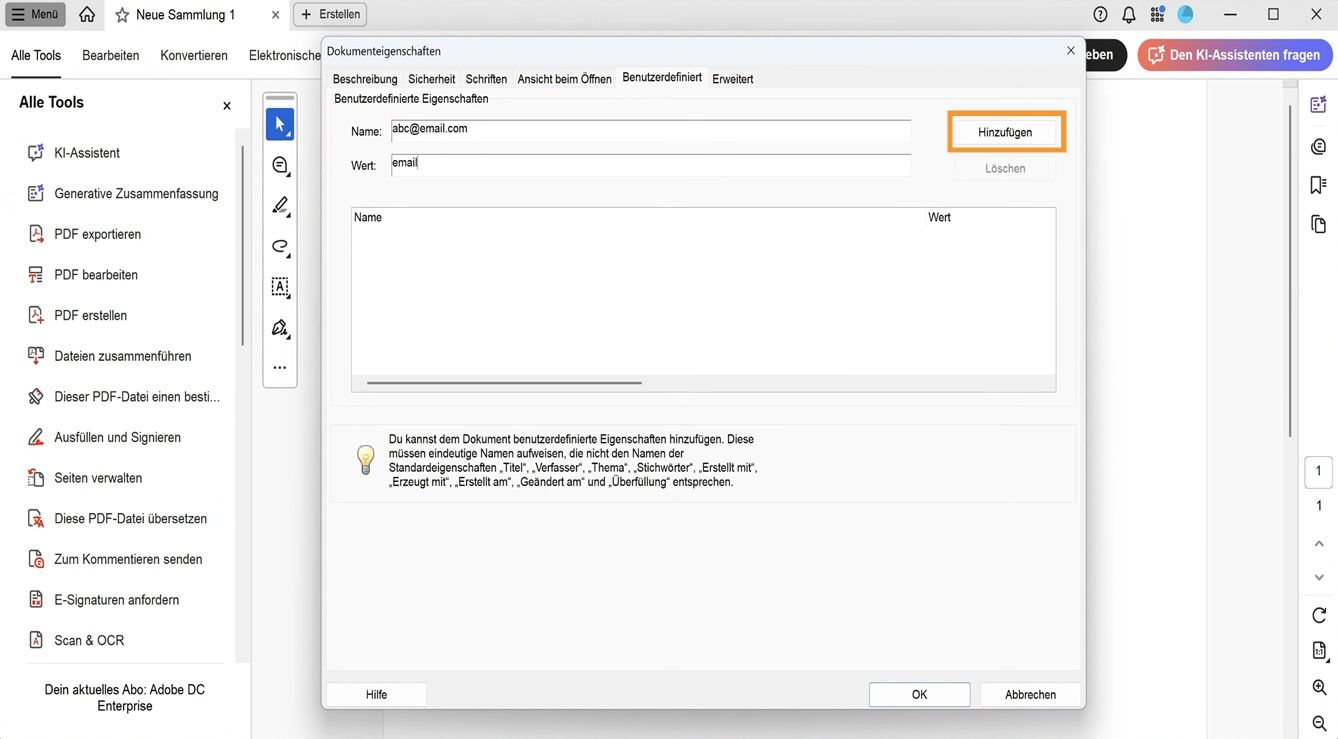Select the freehand draw loop tool
This screenshot has width=1338, height=739.
click(280, 246)
